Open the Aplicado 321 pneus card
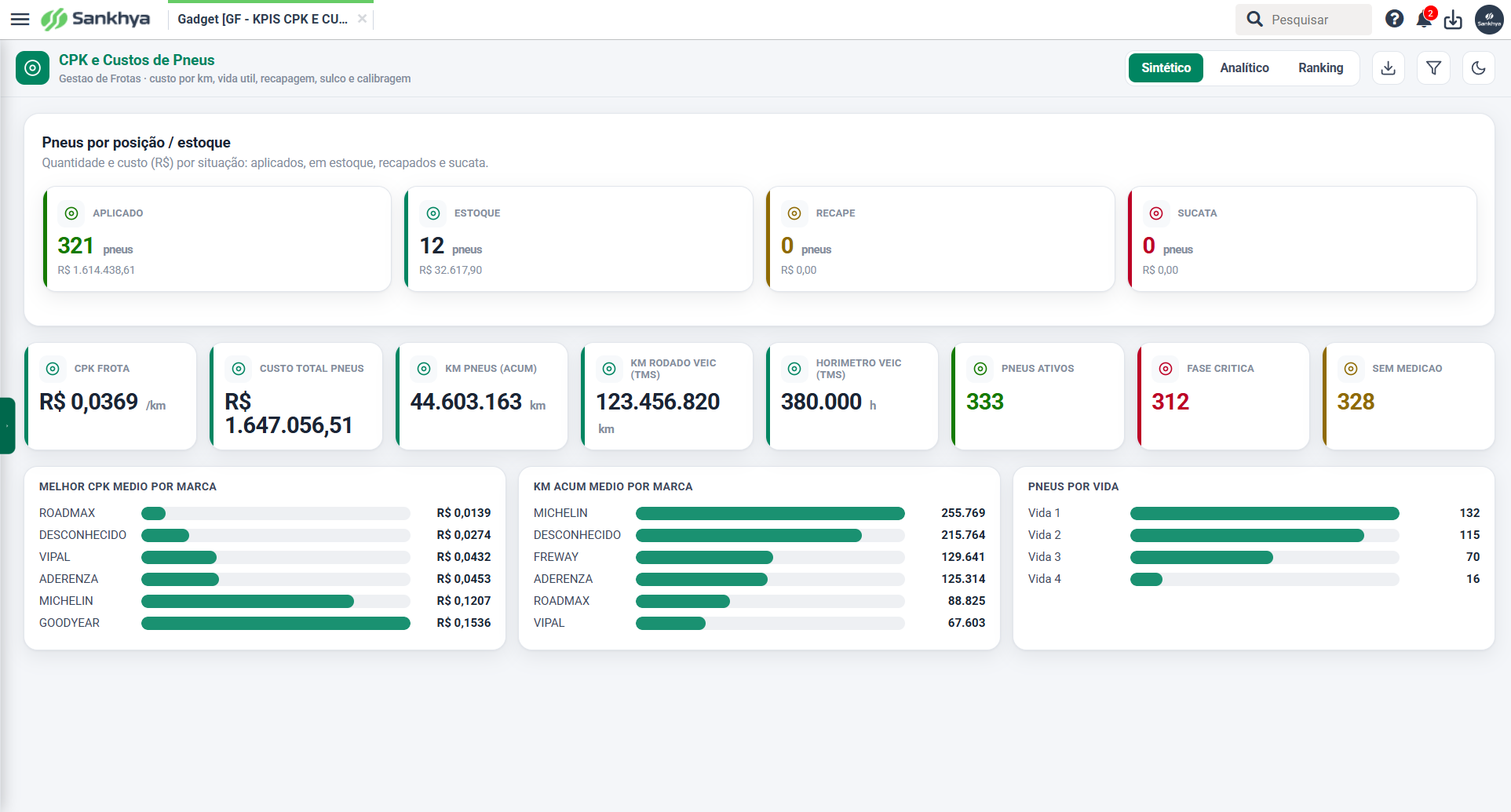This screenshot has height=812, width=1511. (x=217, y=239)
